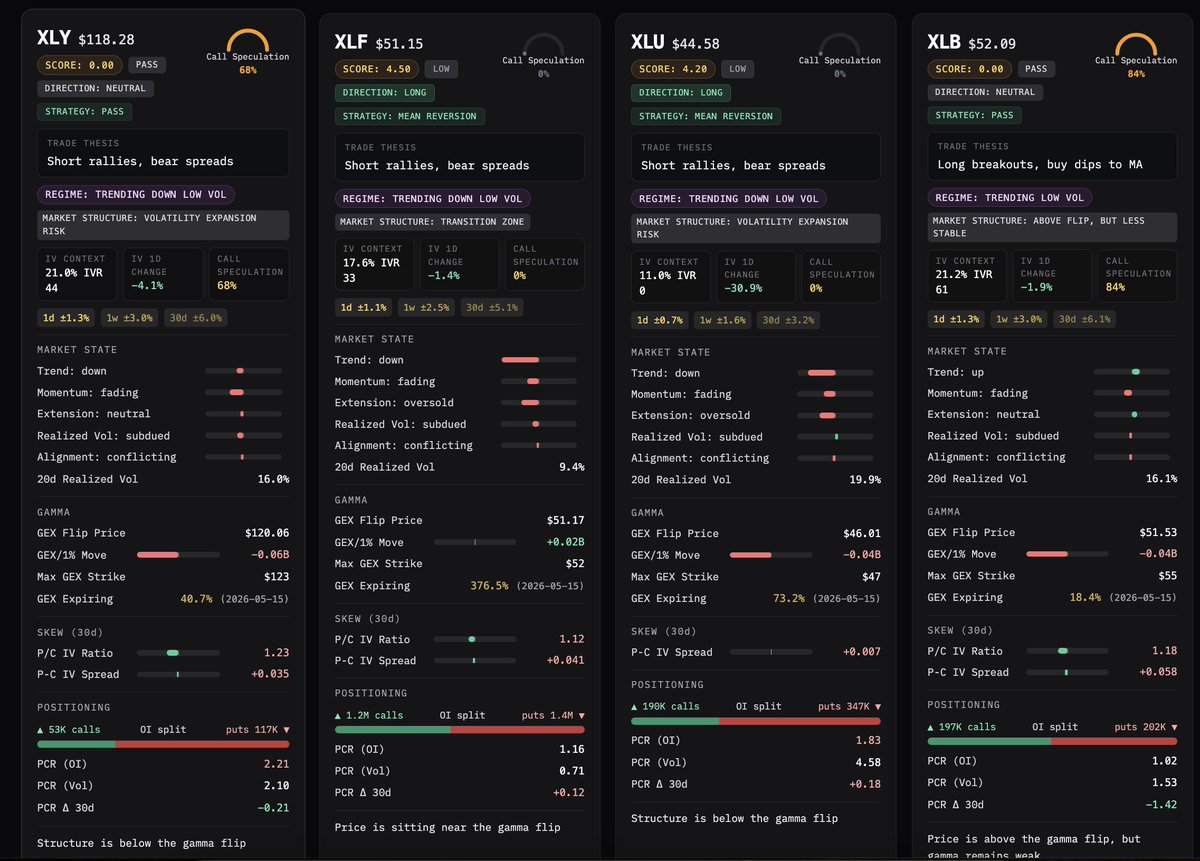
Task: Click XLF SCORE: 4.50 badge
Action: [x=376, y=69]
